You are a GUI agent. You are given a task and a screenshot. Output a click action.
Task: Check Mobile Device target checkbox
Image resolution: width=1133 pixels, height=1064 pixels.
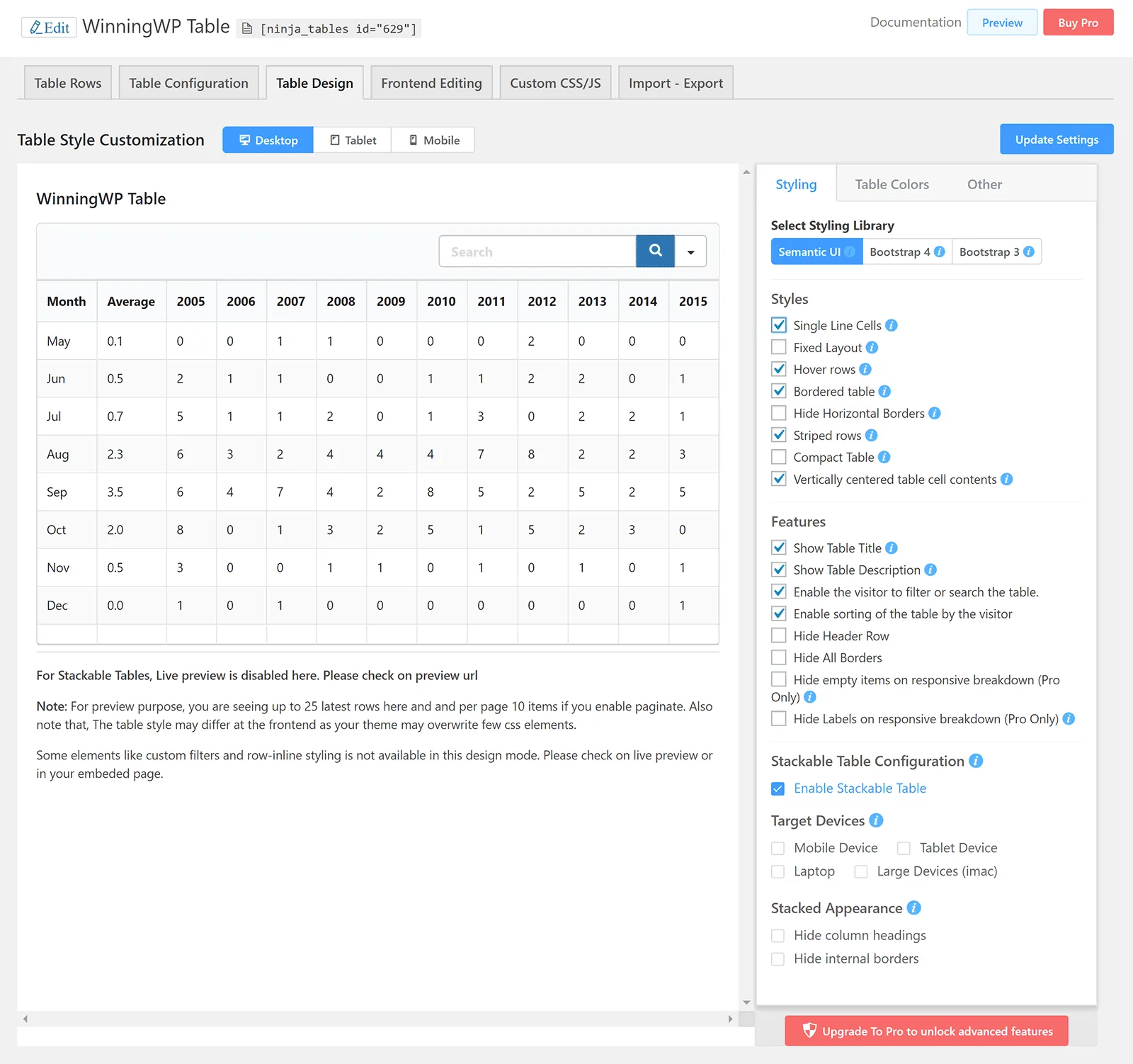[x=778, y=848]
